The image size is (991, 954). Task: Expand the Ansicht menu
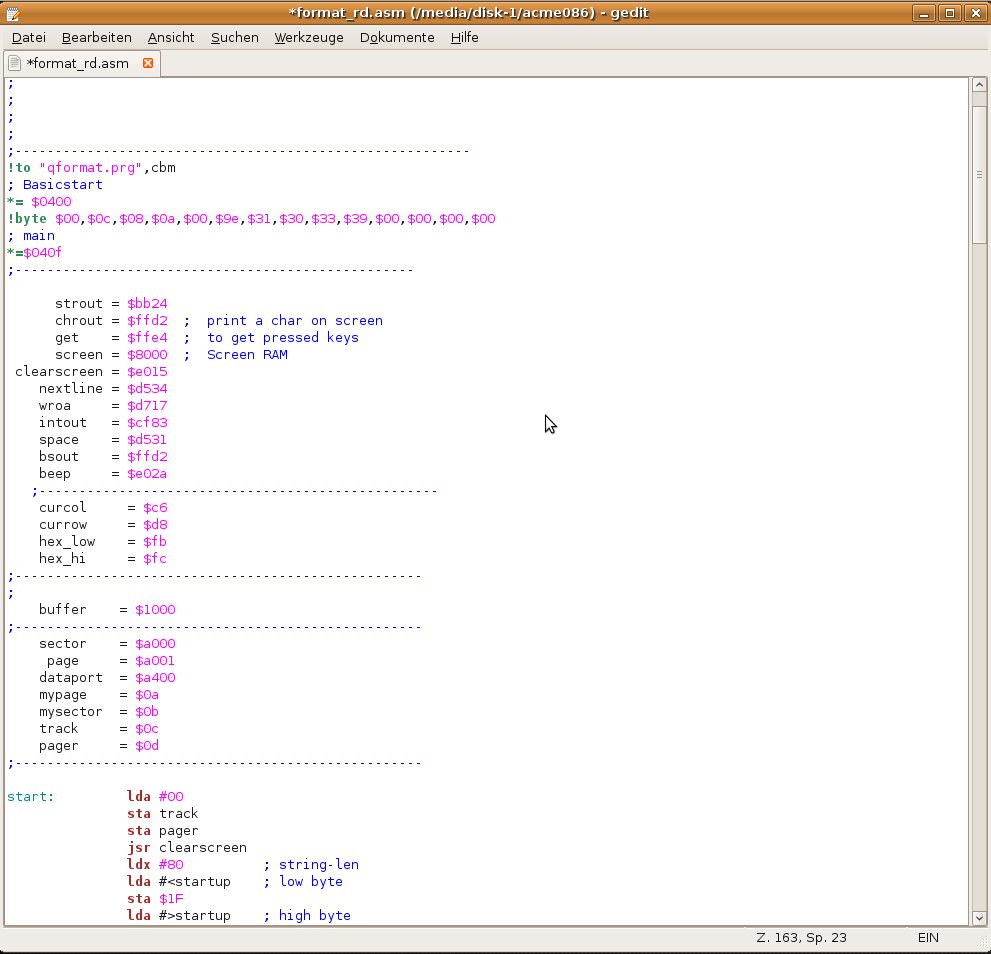[x=171, y=37]
